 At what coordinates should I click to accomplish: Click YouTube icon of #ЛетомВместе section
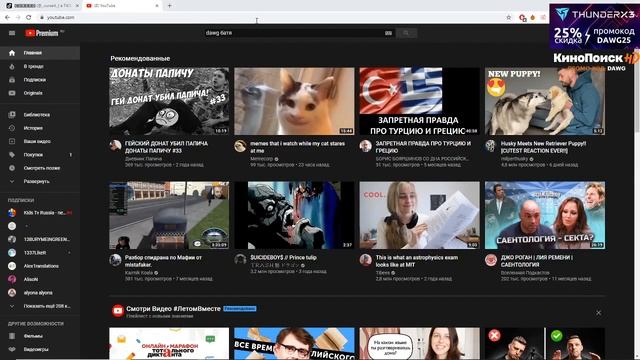pos(118,311)
